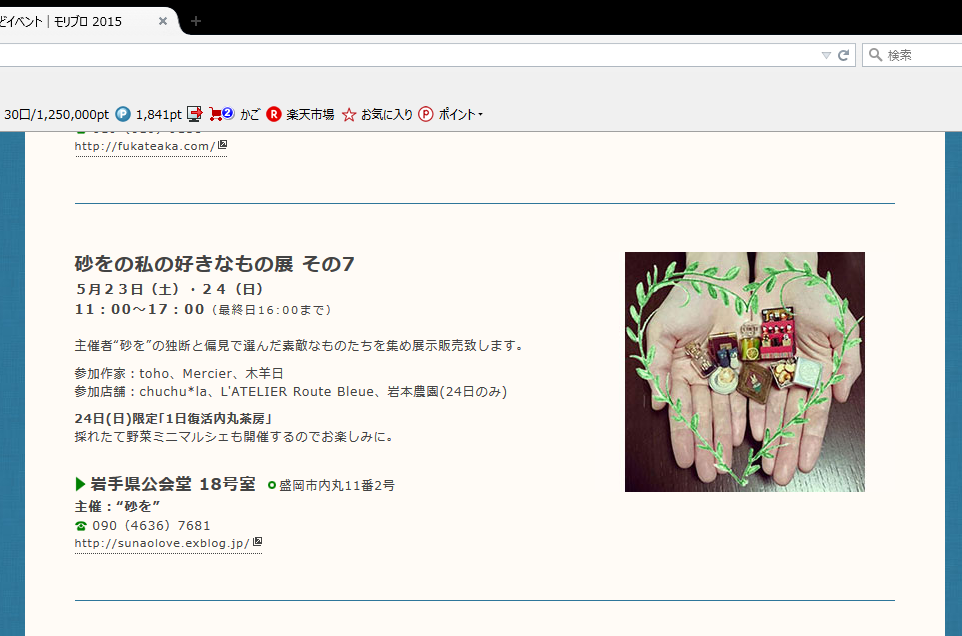
Task: Click external link icon beside sunaolove.exblog.jp
Action: (x=258, y=542)
